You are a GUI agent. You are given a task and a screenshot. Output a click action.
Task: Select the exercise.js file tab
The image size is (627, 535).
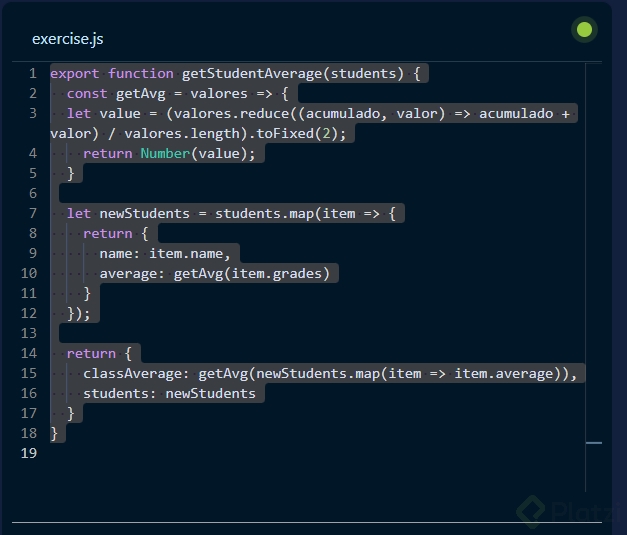(67, 39)
